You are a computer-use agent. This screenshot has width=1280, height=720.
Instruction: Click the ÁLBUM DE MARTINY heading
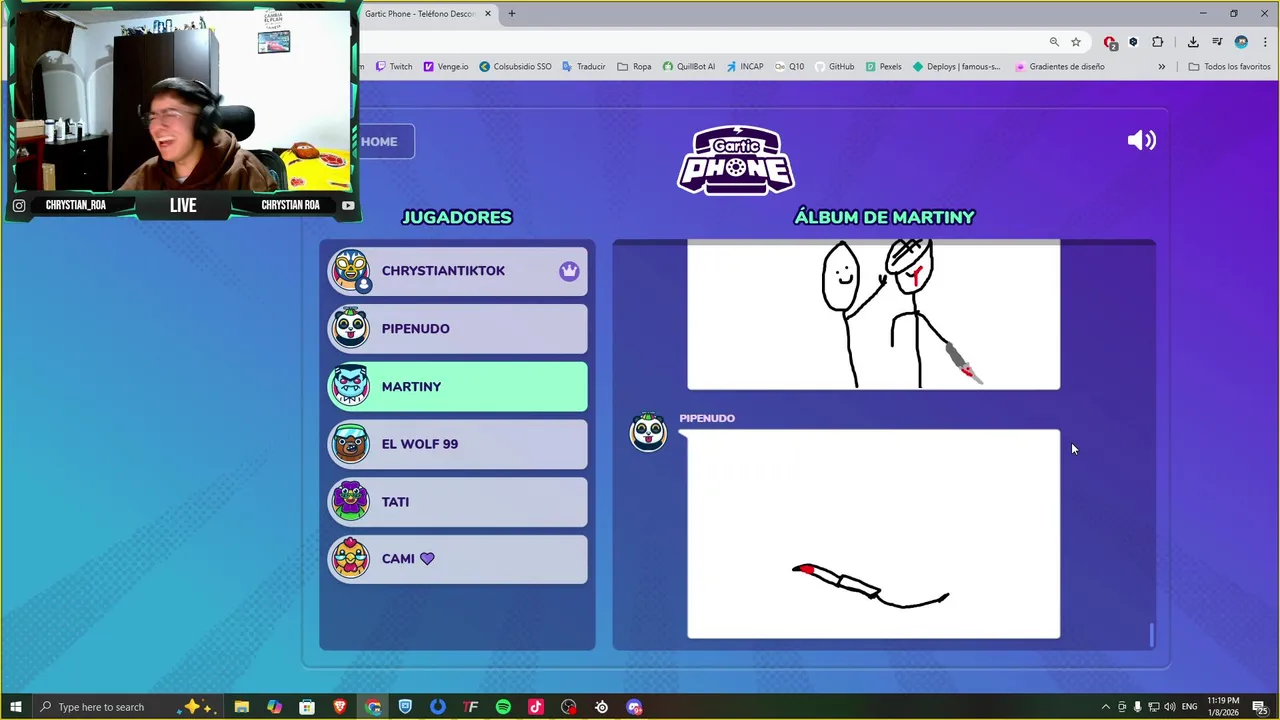point(884,217)
